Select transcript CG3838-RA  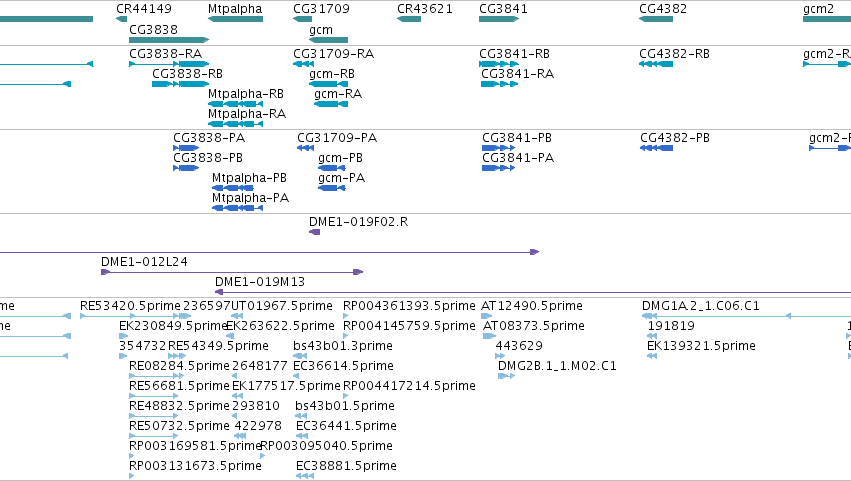(x=166, y=54)
